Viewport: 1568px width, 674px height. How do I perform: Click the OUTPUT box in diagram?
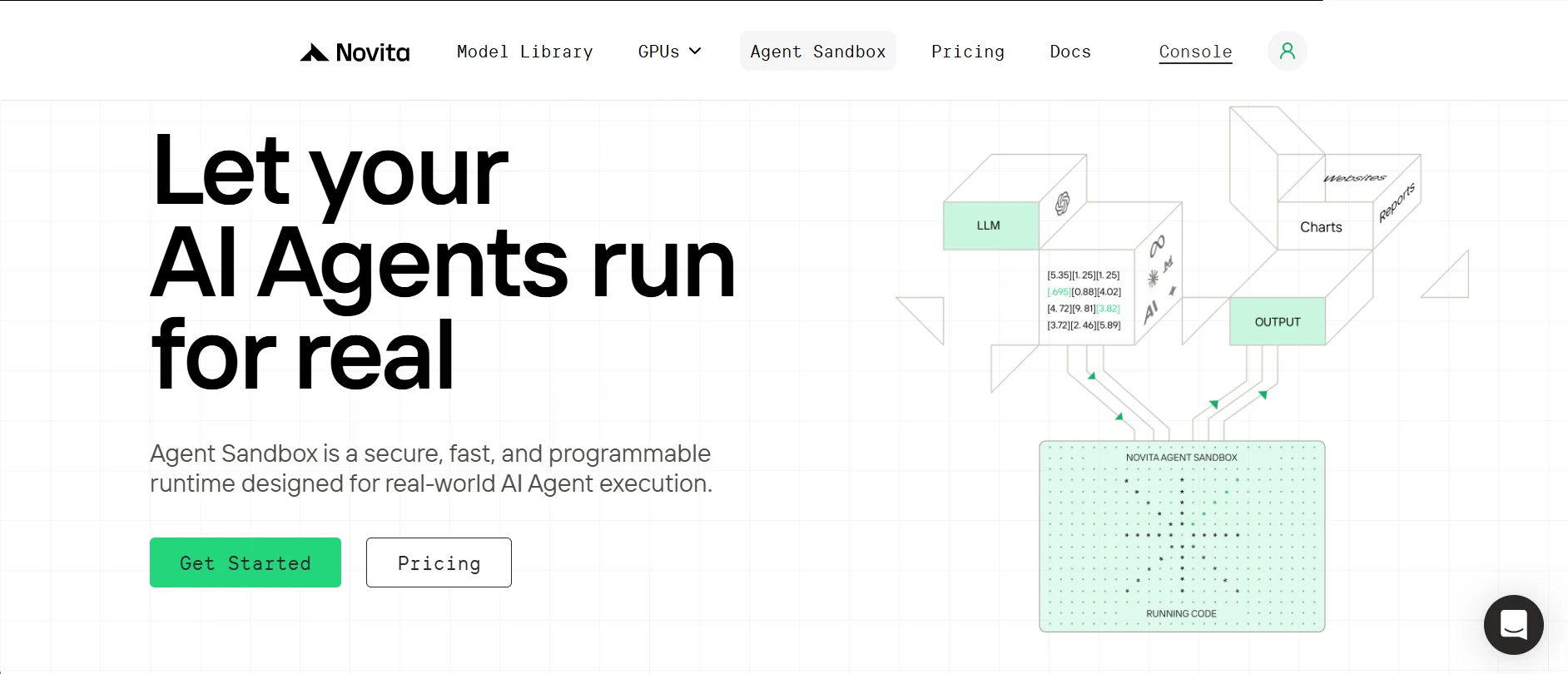(x=1278, y=321)
